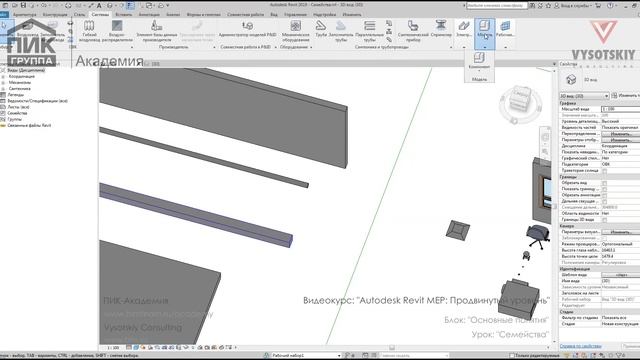Screen dimensions: 640x360
Task: Expand the Families (Семейства) tree node
Action: click(x=3, y=113)
